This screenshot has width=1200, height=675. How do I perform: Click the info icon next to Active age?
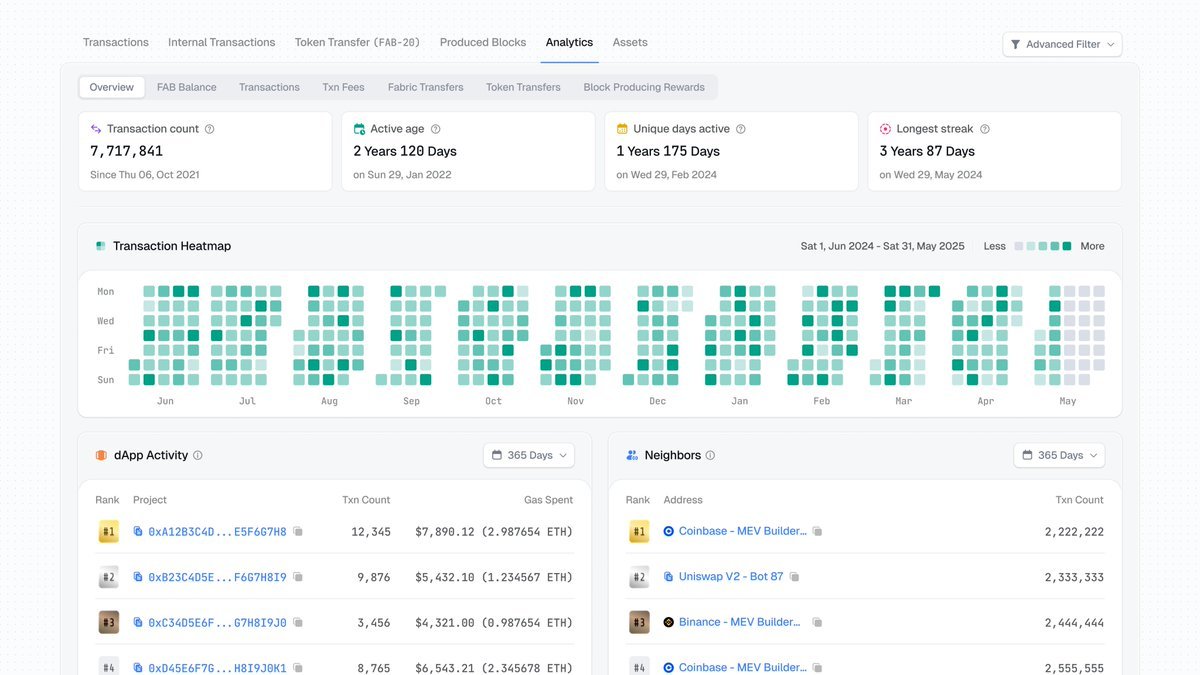pyautogui.click(x=435, y=129)
